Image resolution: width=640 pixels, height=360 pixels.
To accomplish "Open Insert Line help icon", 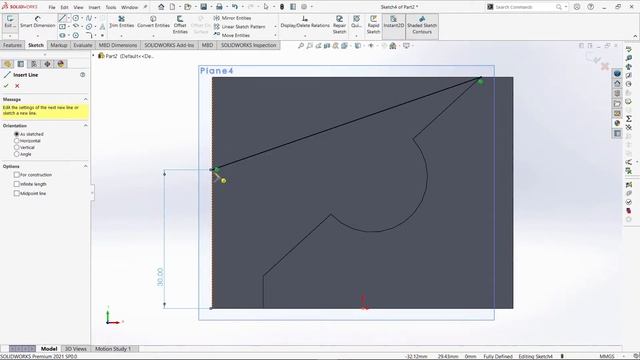I will [x=82, y=75].
